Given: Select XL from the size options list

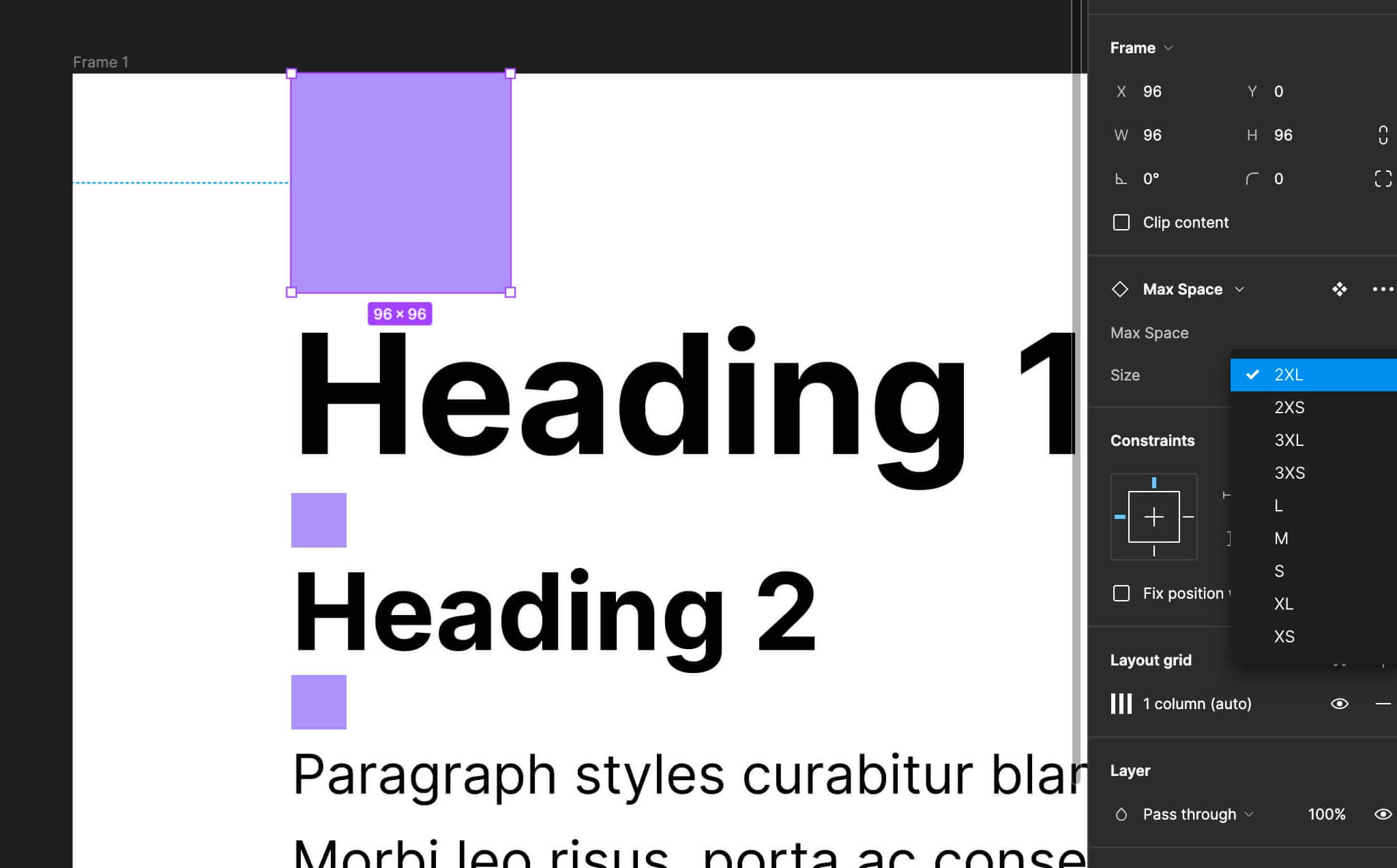Looking at the screenshot, I should (1284, 602).
